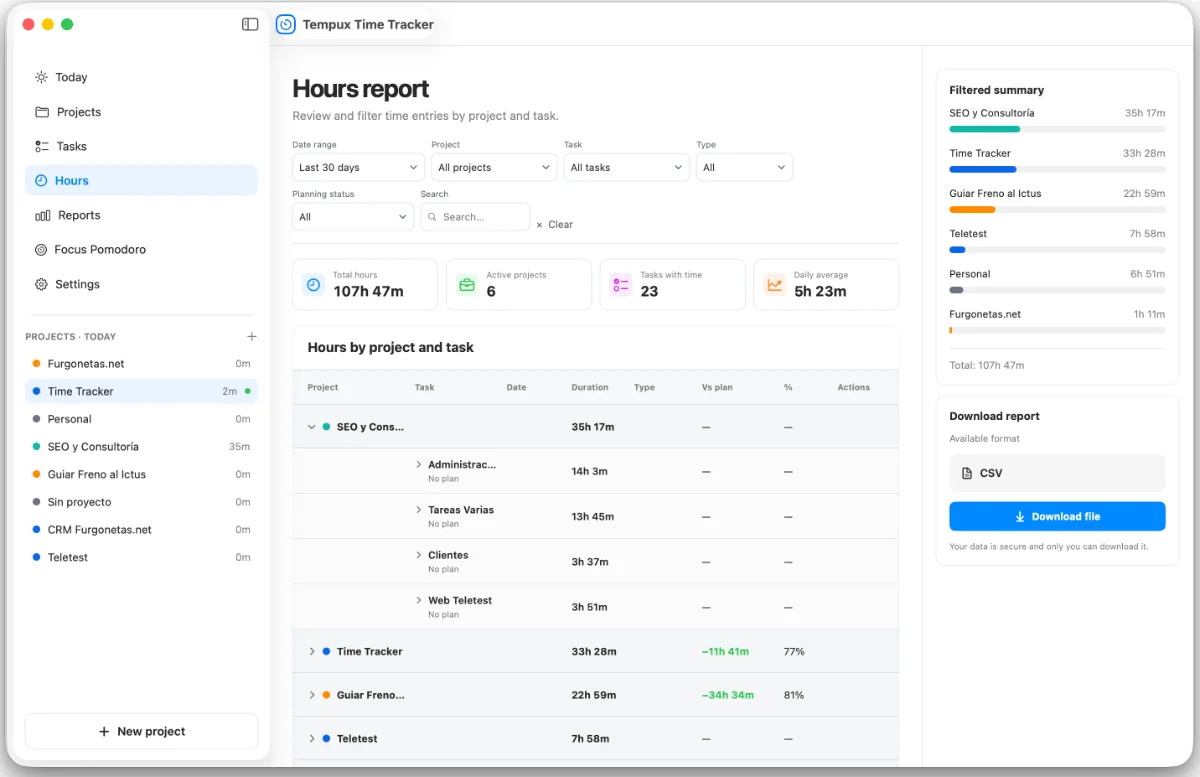Click the CSV file icon
This screenshot has height=777, width=1200.
(966, 473)
